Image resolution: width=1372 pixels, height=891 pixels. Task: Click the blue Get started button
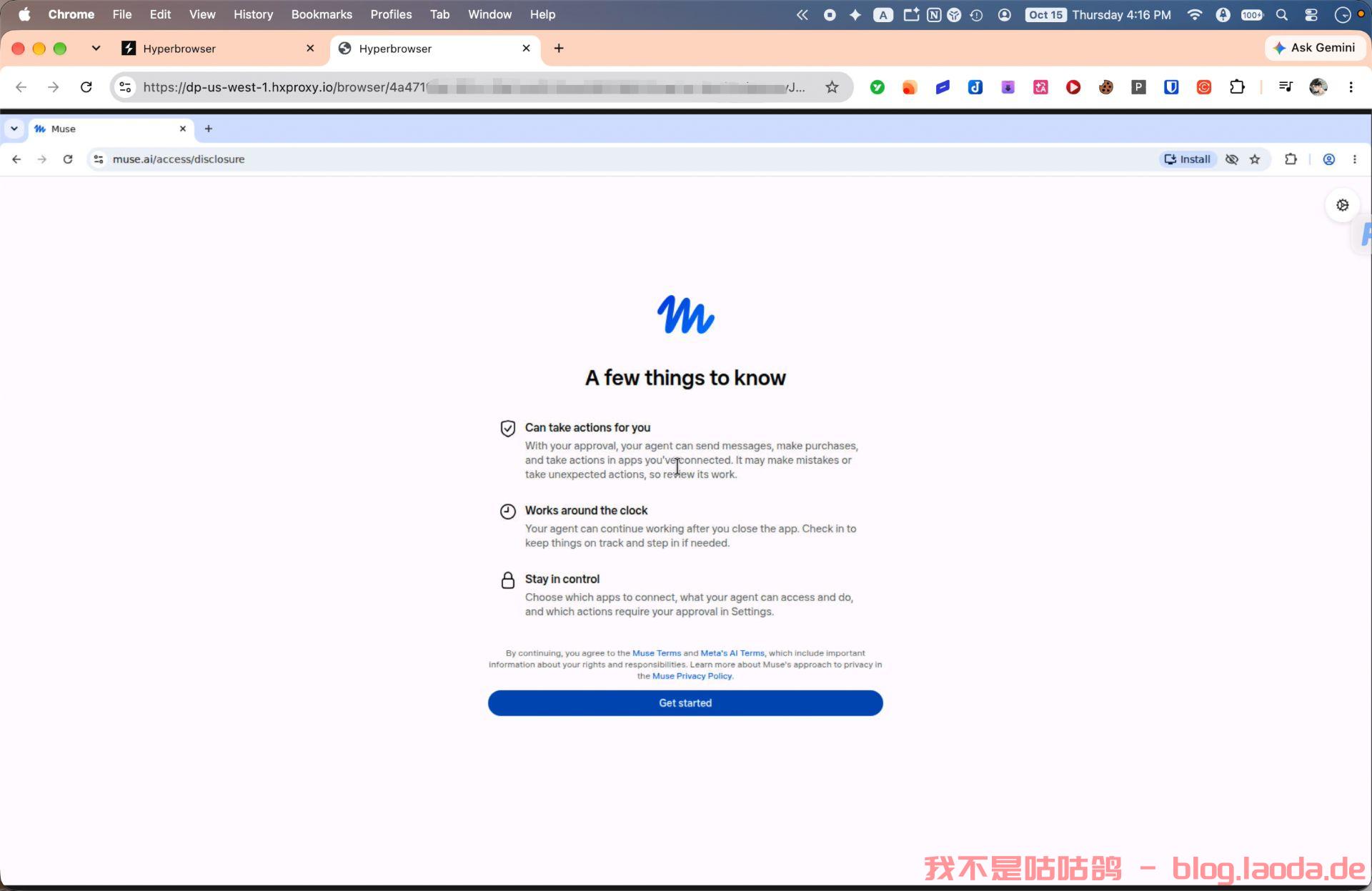685,703
